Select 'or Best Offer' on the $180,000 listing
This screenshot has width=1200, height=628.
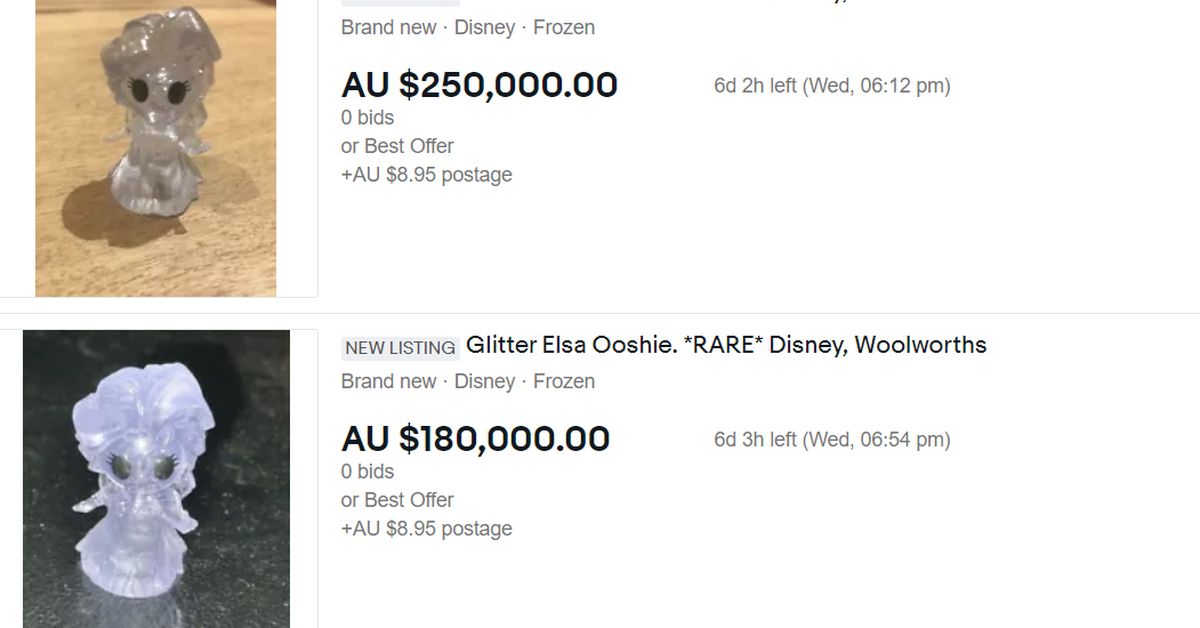click(x=397, y=500)
